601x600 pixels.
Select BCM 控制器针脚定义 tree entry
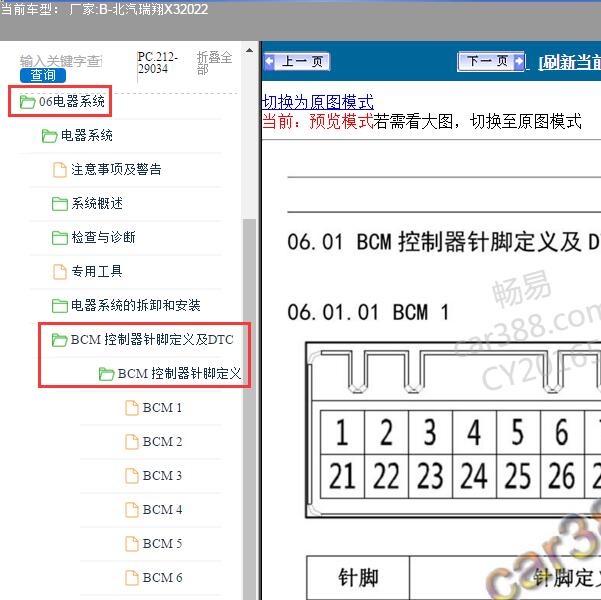coord(179,373)
